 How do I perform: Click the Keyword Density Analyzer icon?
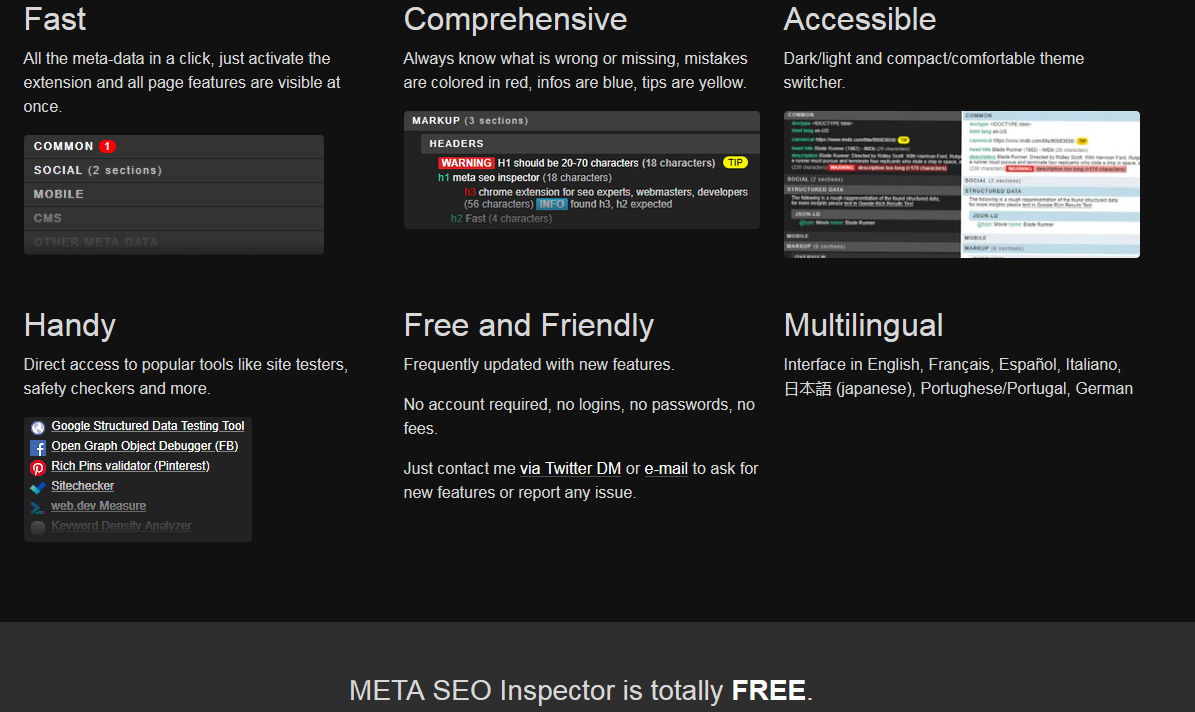click(38, 527)
